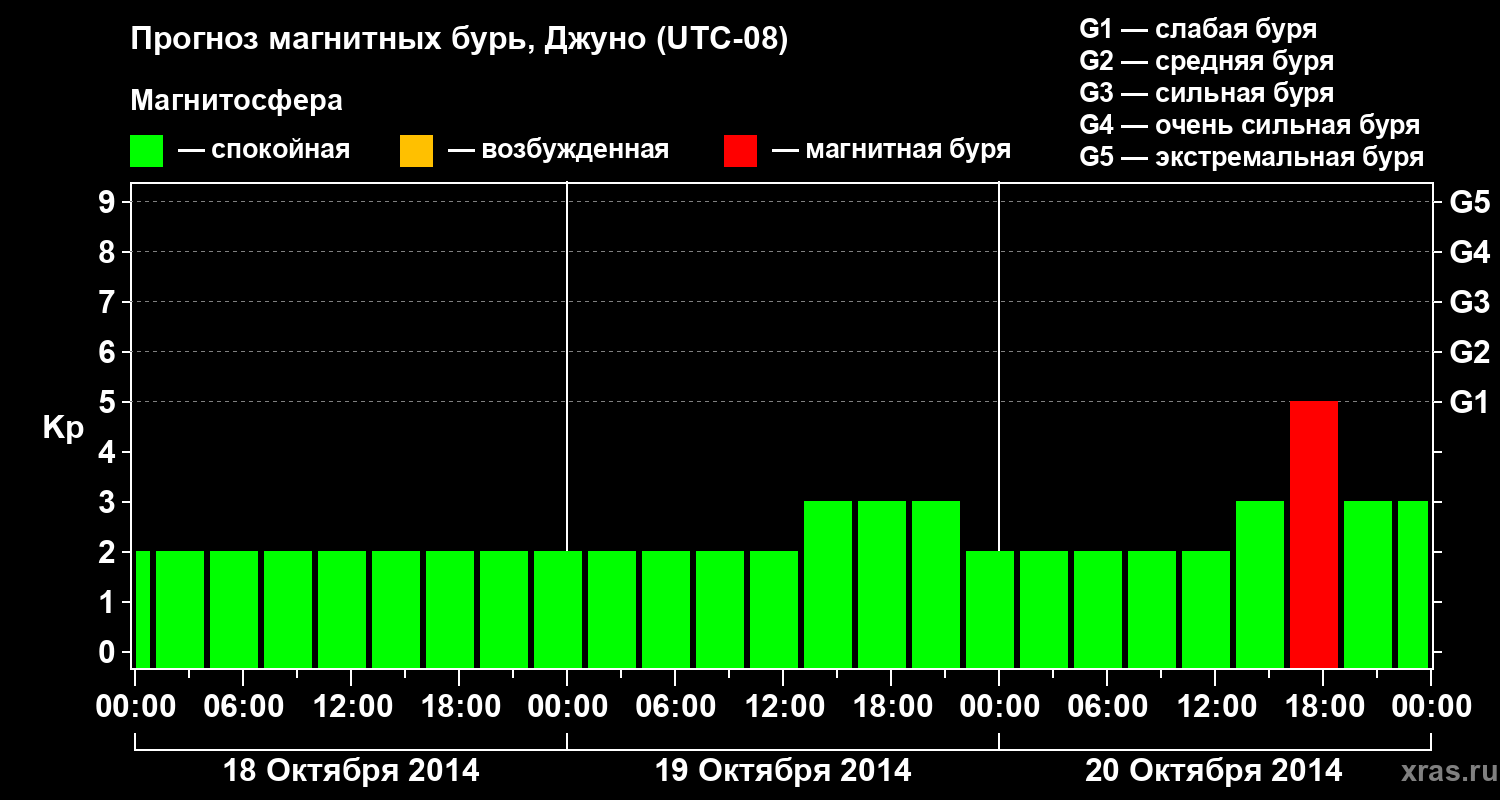
Task: Click the red 'магнитная буря' legend swatch
Action: pos(740,151)
